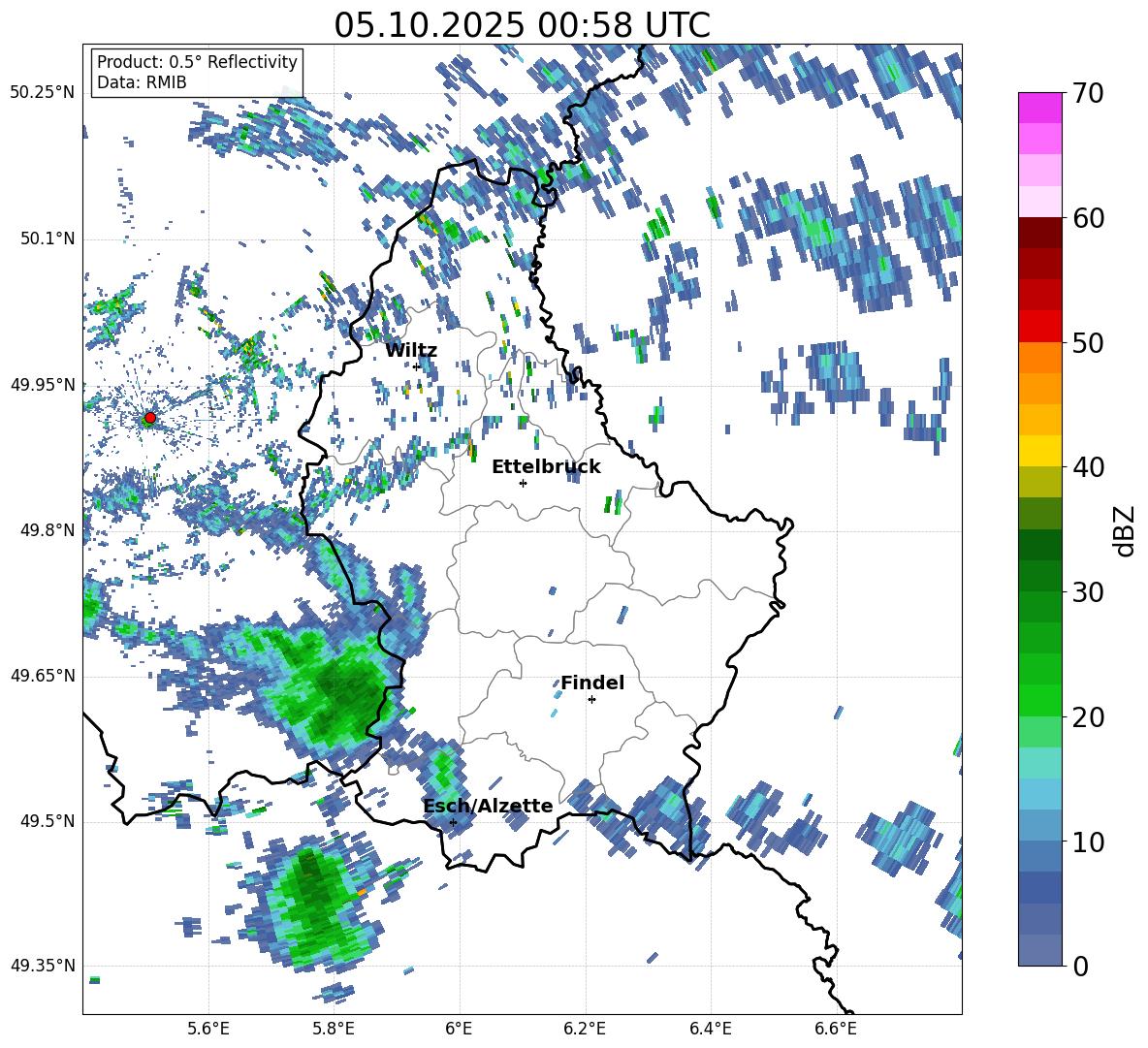Click the 60 tick on the colorbar
This screenshot has width=1148, height=1048.
pos(1088,218)
